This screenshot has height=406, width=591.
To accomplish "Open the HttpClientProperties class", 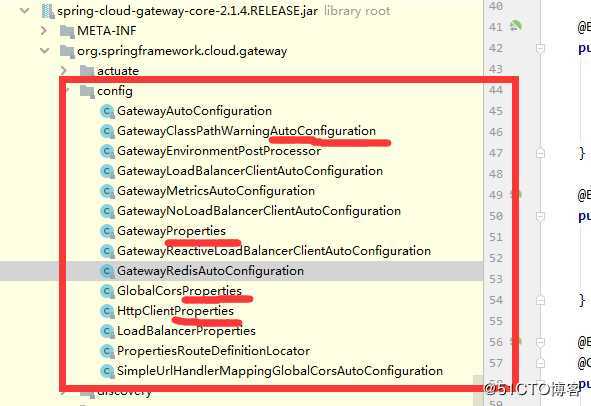I will 176,311.
